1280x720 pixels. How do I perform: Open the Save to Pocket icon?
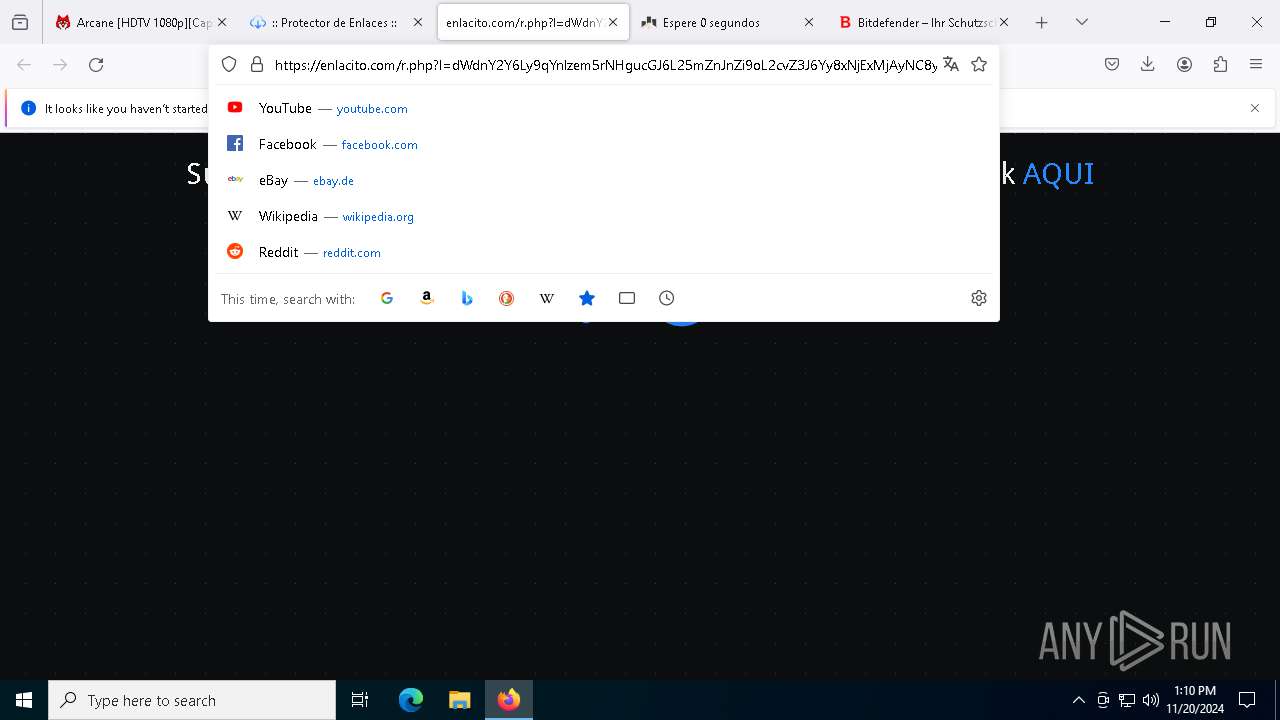pos(1112,65)
